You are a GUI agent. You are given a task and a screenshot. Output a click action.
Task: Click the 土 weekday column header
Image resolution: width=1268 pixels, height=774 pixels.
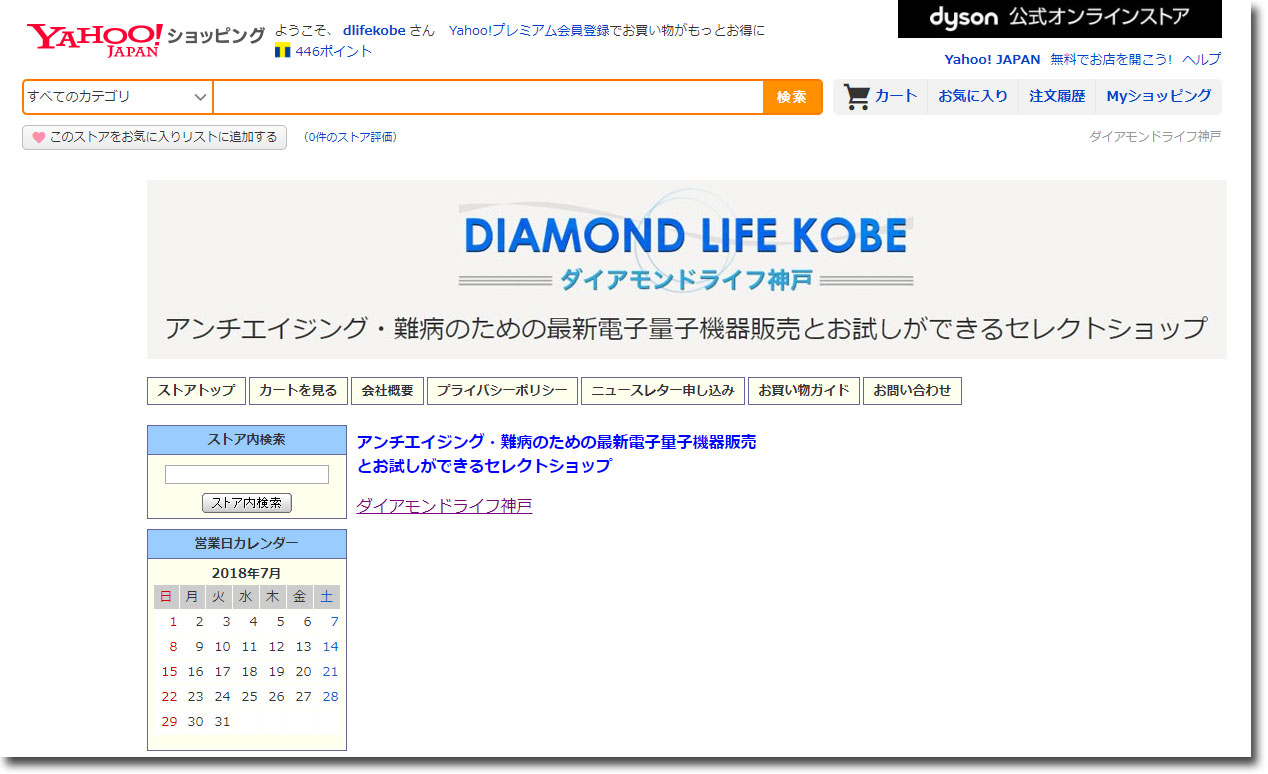coord(326,597)
